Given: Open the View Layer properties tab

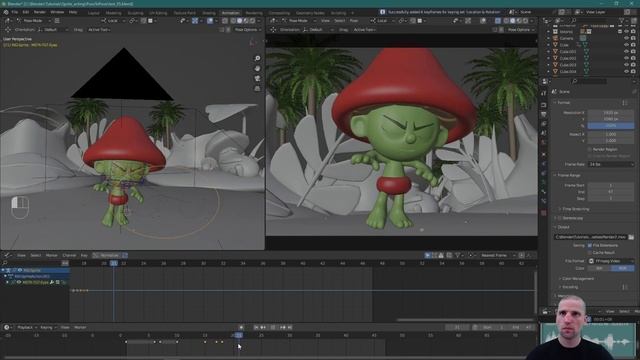Looking at the screenshot, I should point(544,124).
